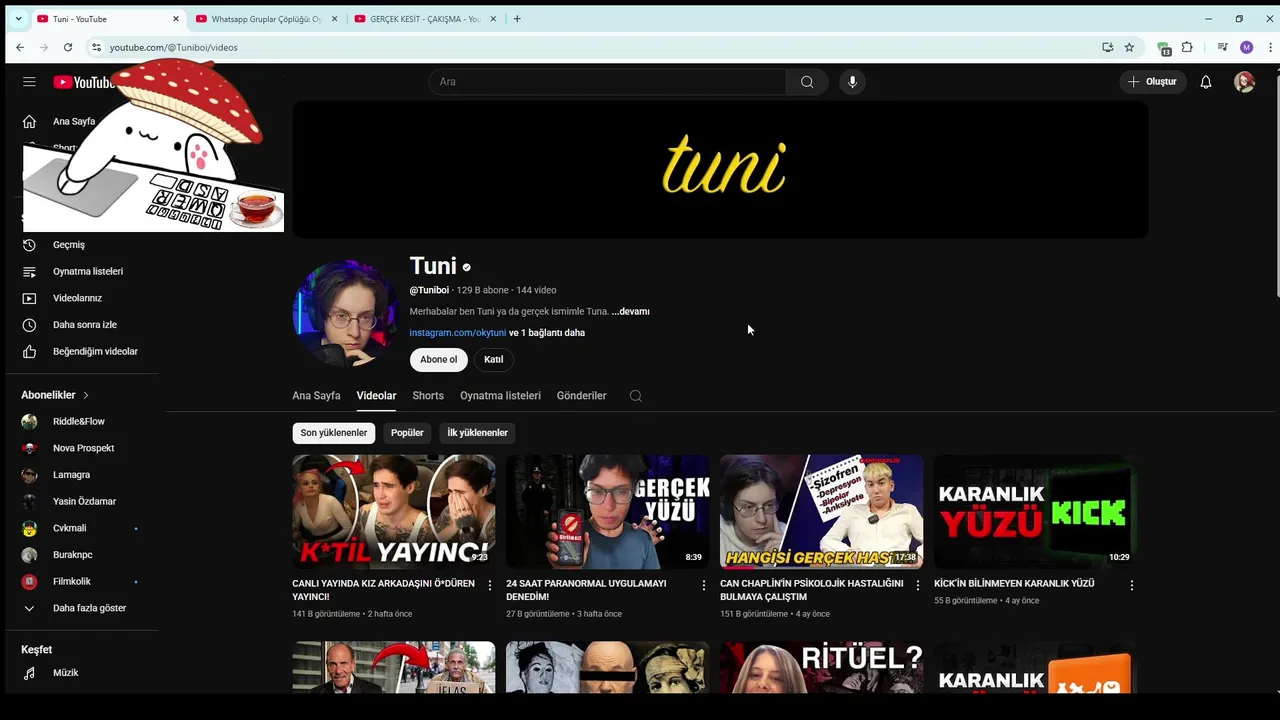Image resolution: width=1280 pixels, height=720 pixels.
Task: Open HANGİSİ GERÇEK HASTA thumbnail
Action: [822, 512]
